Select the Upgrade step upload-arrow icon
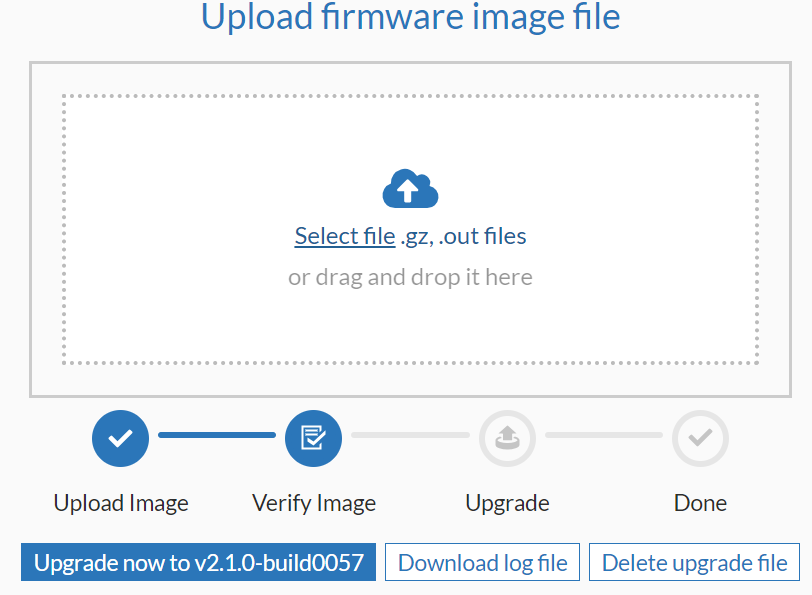The image size is (812, 595). (506, 438)
